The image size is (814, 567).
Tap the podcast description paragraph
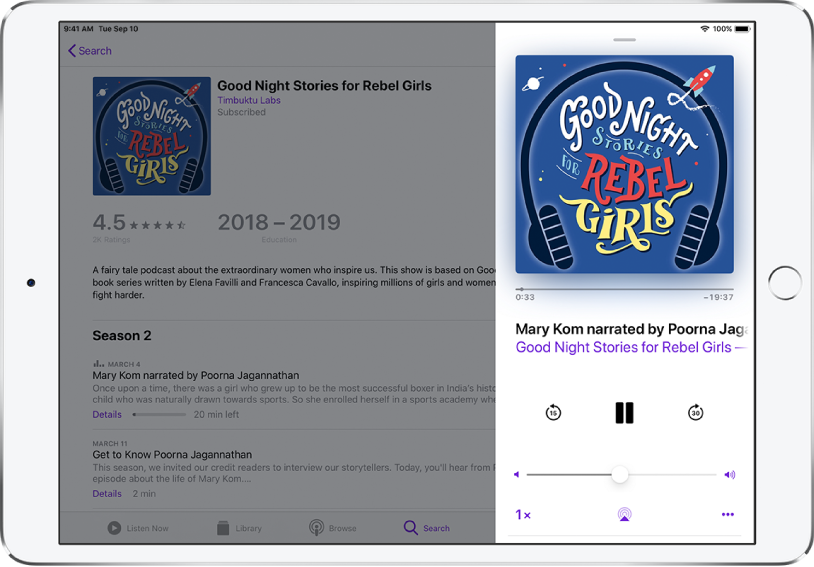(294, 282)
